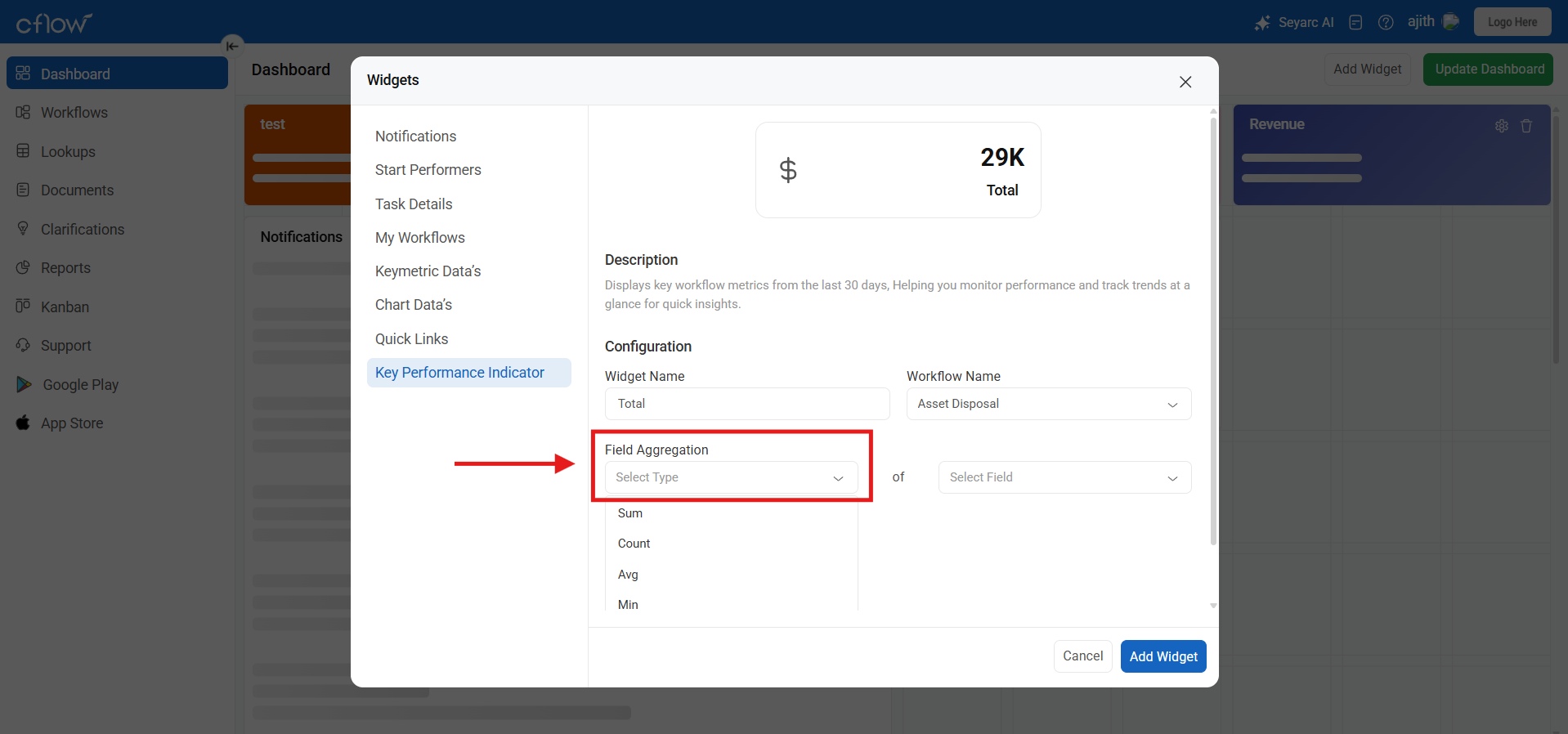Click the Kanban sidebar icon

coord(23,307)
